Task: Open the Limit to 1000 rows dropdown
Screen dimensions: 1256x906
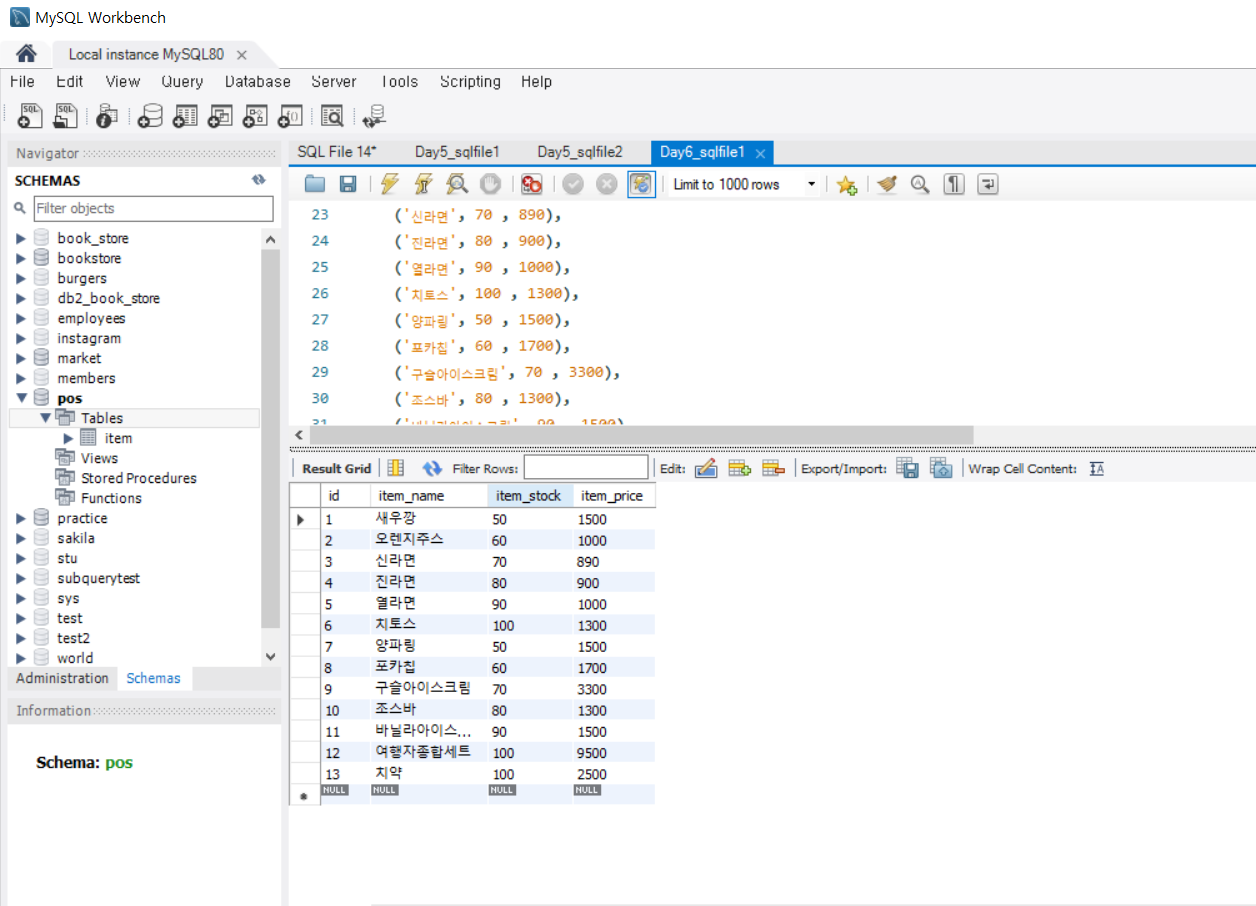Action: tap(811, 184)
